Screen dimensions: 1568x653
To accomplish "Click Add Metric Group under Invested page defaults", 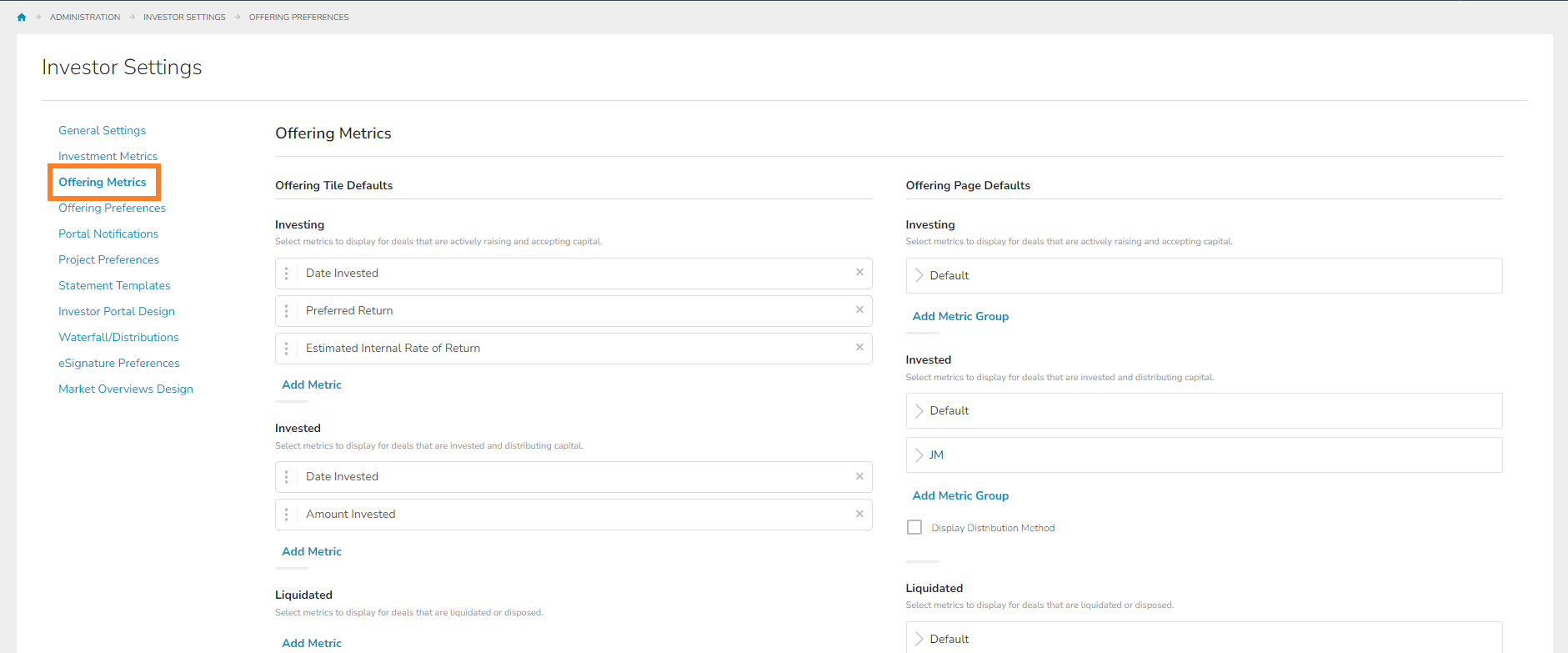I will (x=960, y=495).
